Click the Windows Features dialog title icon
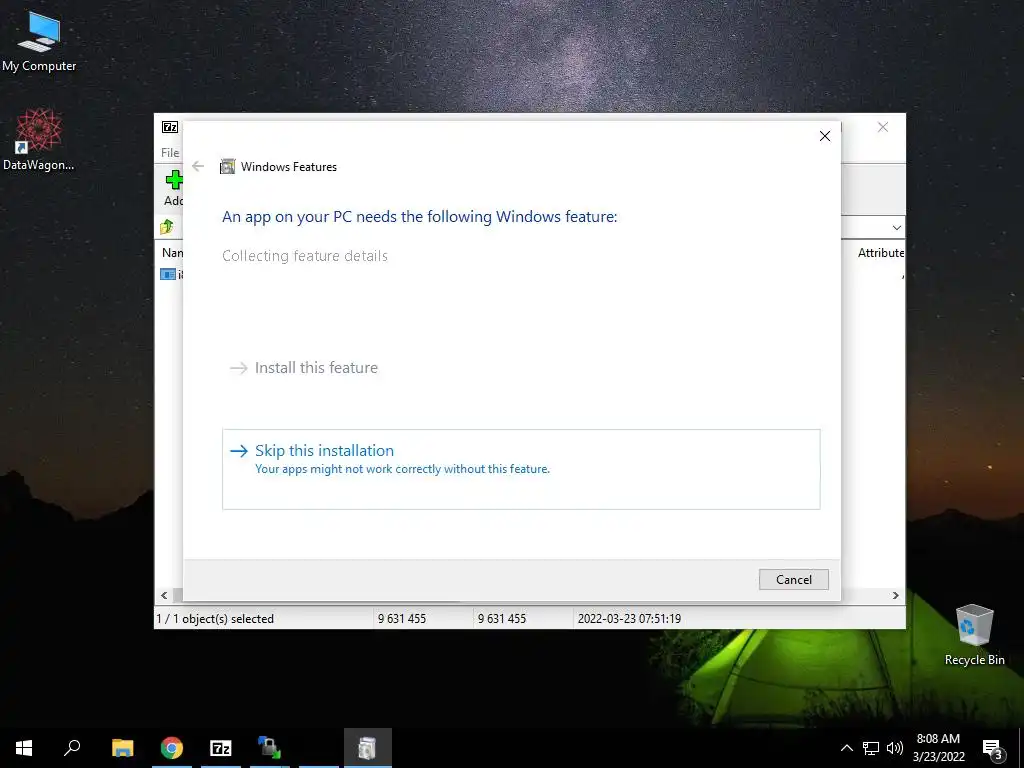This screenshot has height=768, width=1024. (227, 167)
